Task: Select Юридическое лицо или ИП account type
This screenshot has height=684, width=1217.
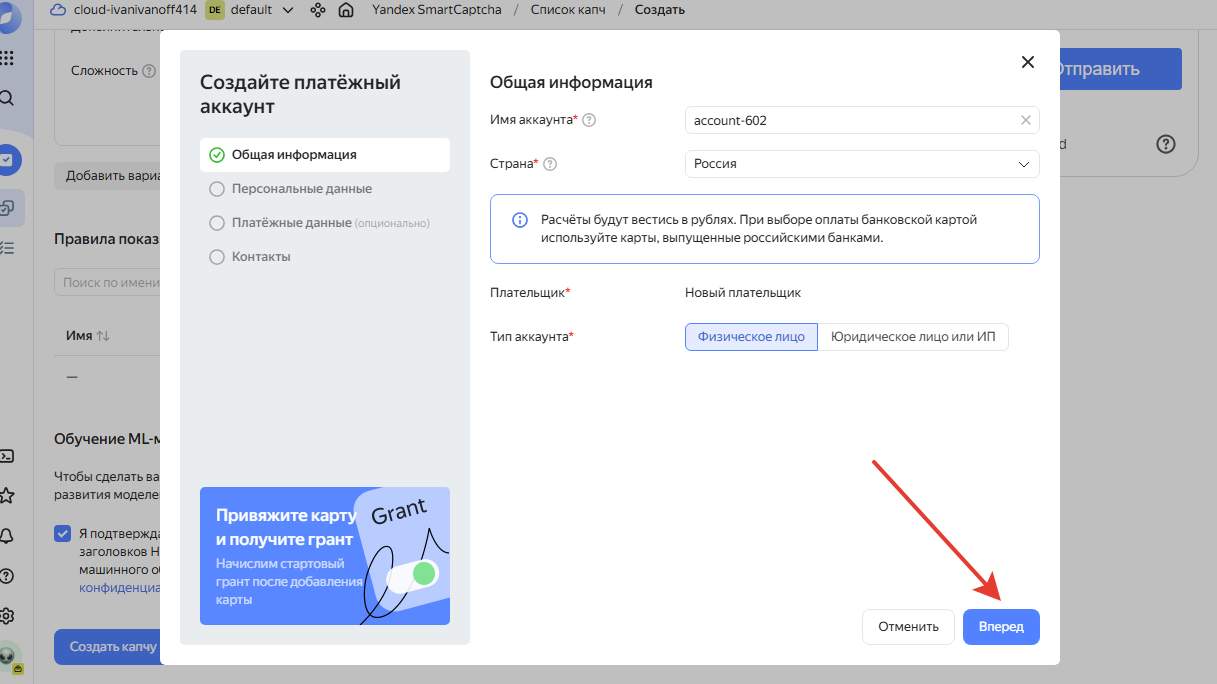Action: pos(913,337)
